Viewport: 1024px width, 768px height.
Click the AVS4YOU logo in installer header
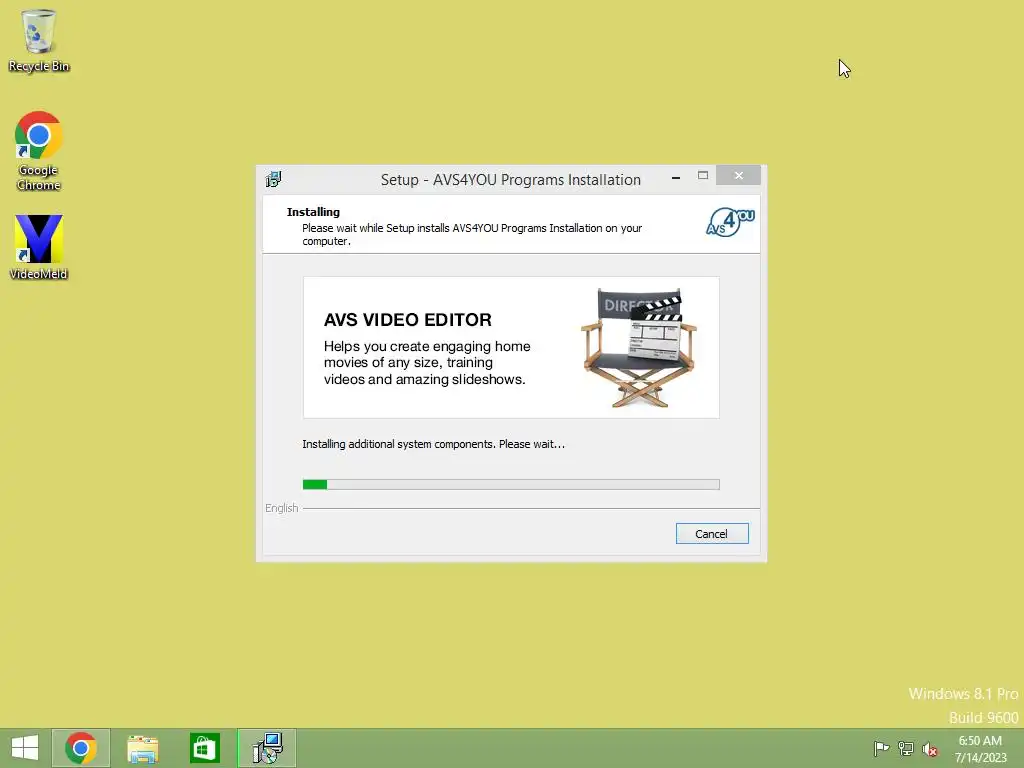tap(730, 222)
